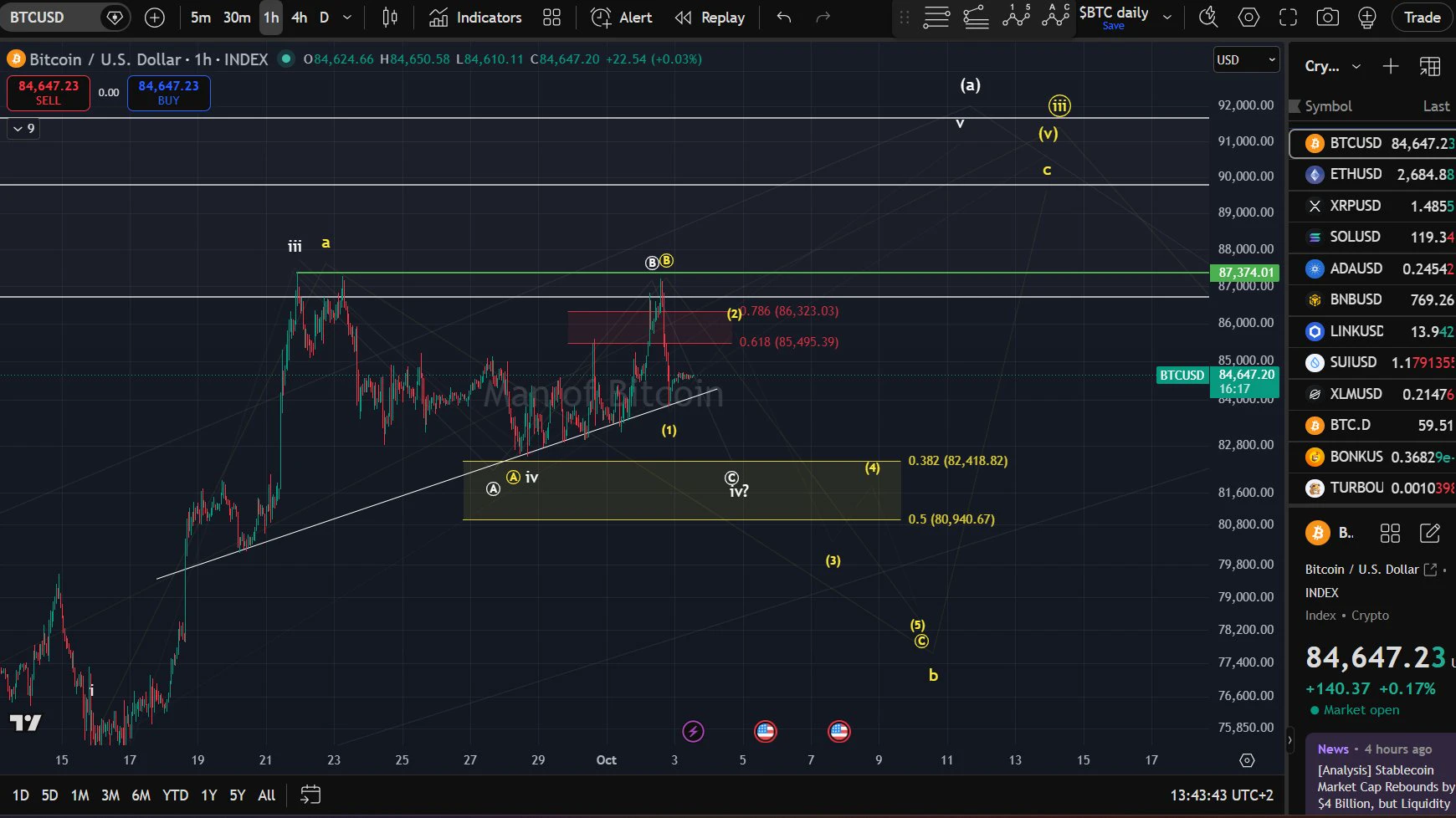
Task: Open the time axis settings gear
Action: (x=1247, y=760)
